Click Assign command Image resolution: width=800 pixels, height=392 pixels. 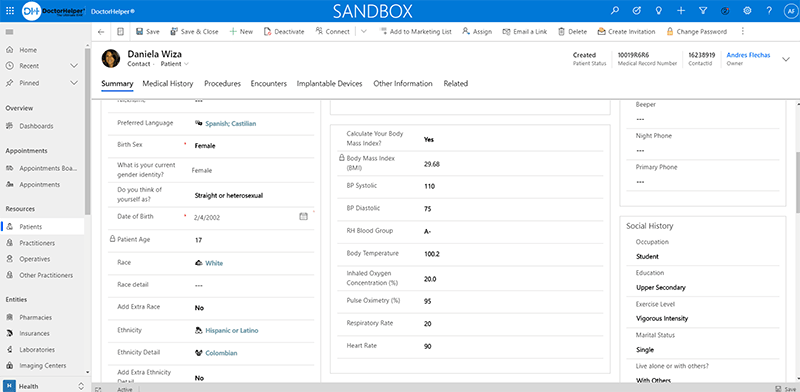[x=477, y=32]
